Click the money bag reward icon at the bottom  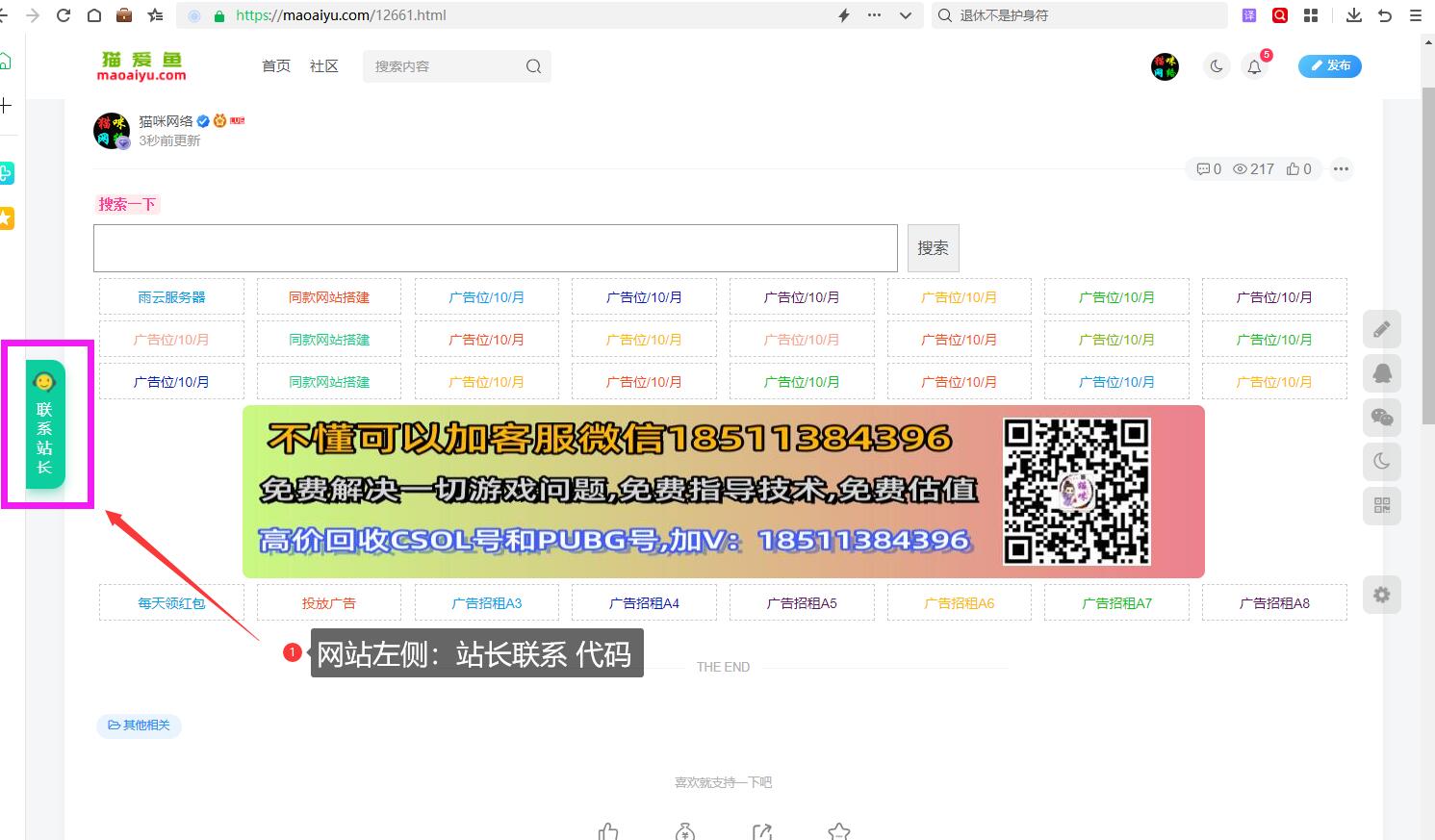(x=685, y=831)
